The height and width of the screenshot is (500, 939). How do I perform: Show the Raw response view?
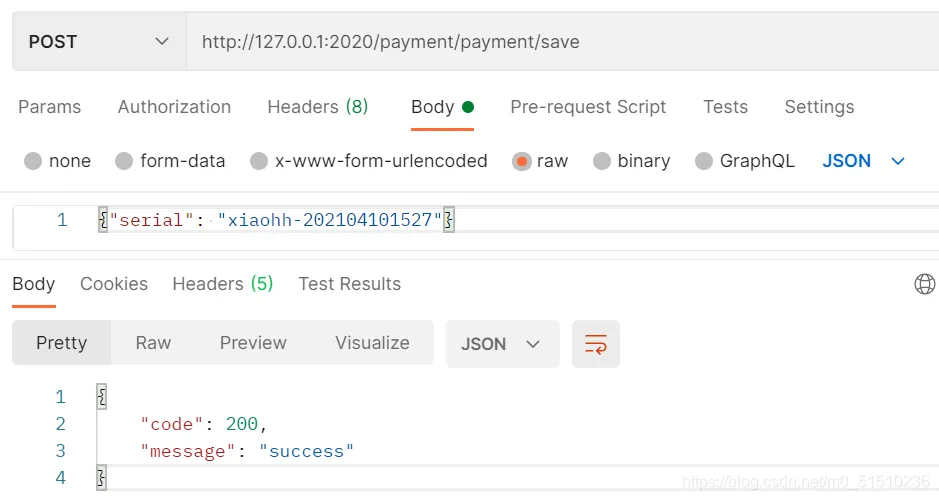153,343
